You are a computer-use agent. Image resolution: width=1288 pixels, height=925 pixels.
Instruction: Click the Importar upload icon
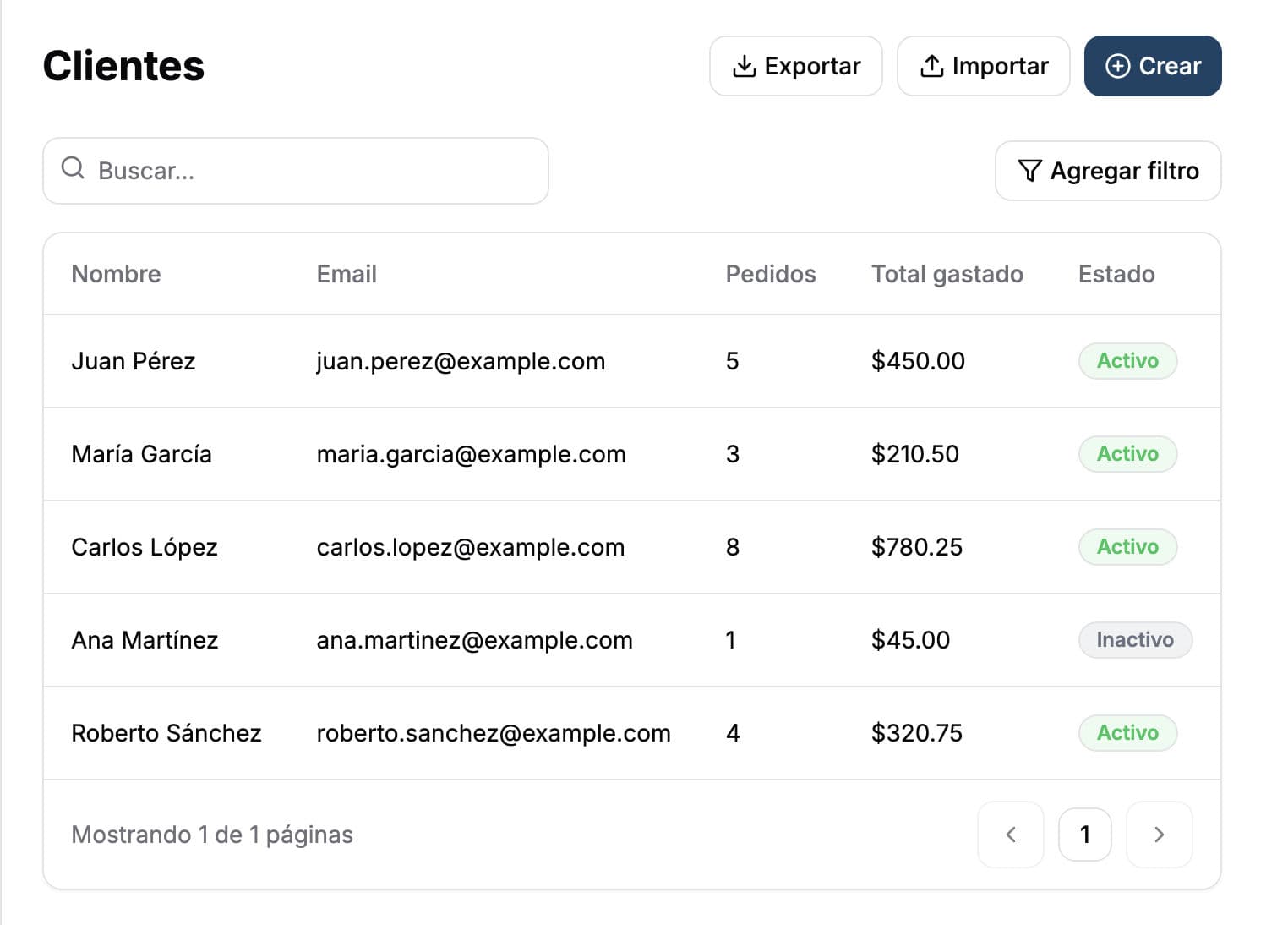point(931,66)
